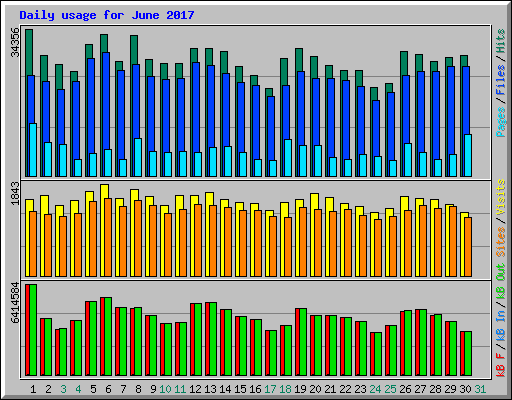The image size is (512, 400).
Task: Click day 30 on the x-axis
Action: tap(465, 389)
